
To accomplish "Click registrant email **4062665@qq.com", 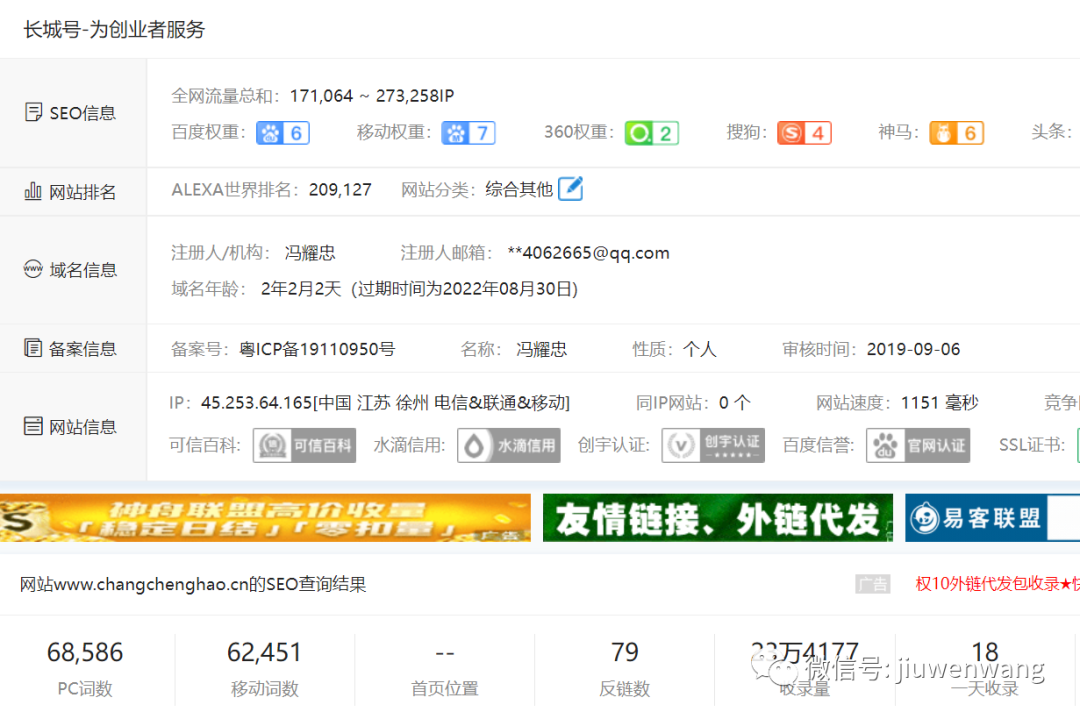I will point(588,253).
